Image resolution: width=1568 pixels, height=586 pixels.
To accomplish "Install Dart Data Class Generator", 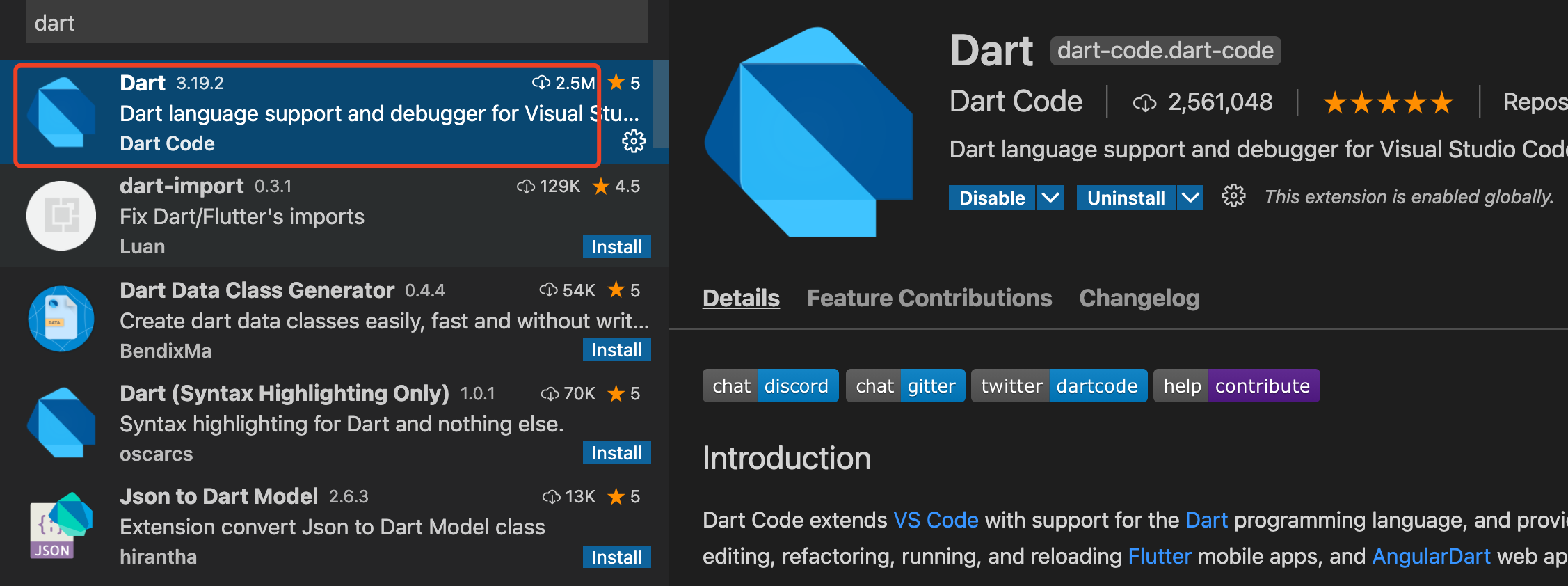I will click(x=617, y=349).
